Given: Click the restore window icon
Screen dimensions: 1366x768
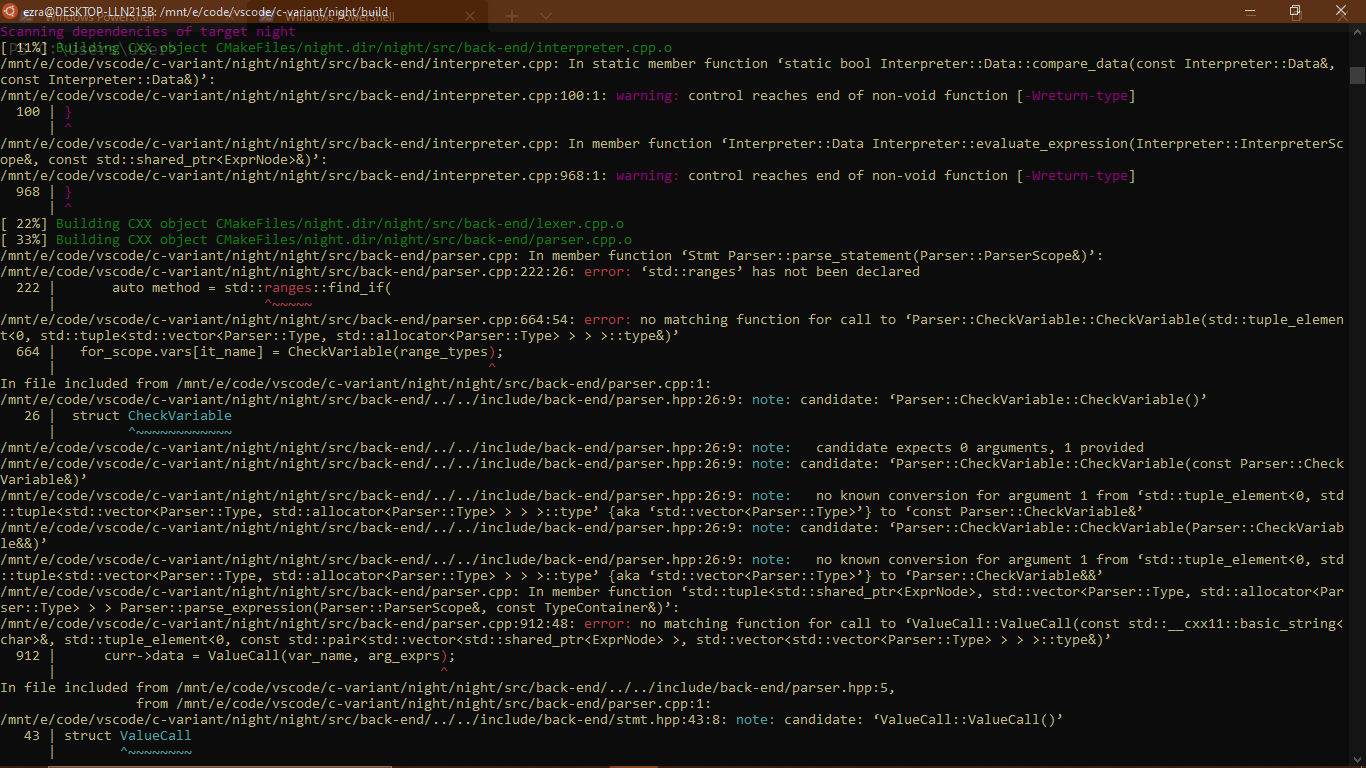Looking at the screenshot, I should point(1294,10).
